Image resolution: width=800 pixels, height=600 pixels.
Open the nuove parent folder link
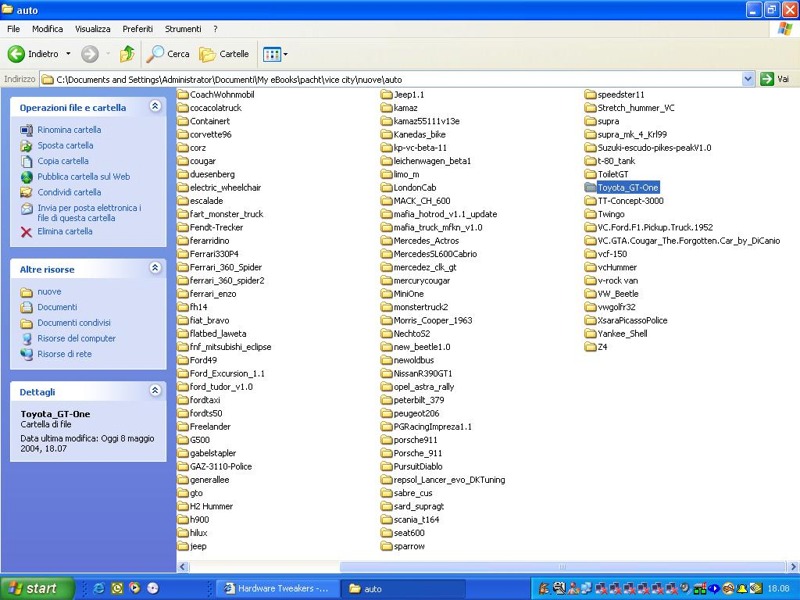[49, 292]
